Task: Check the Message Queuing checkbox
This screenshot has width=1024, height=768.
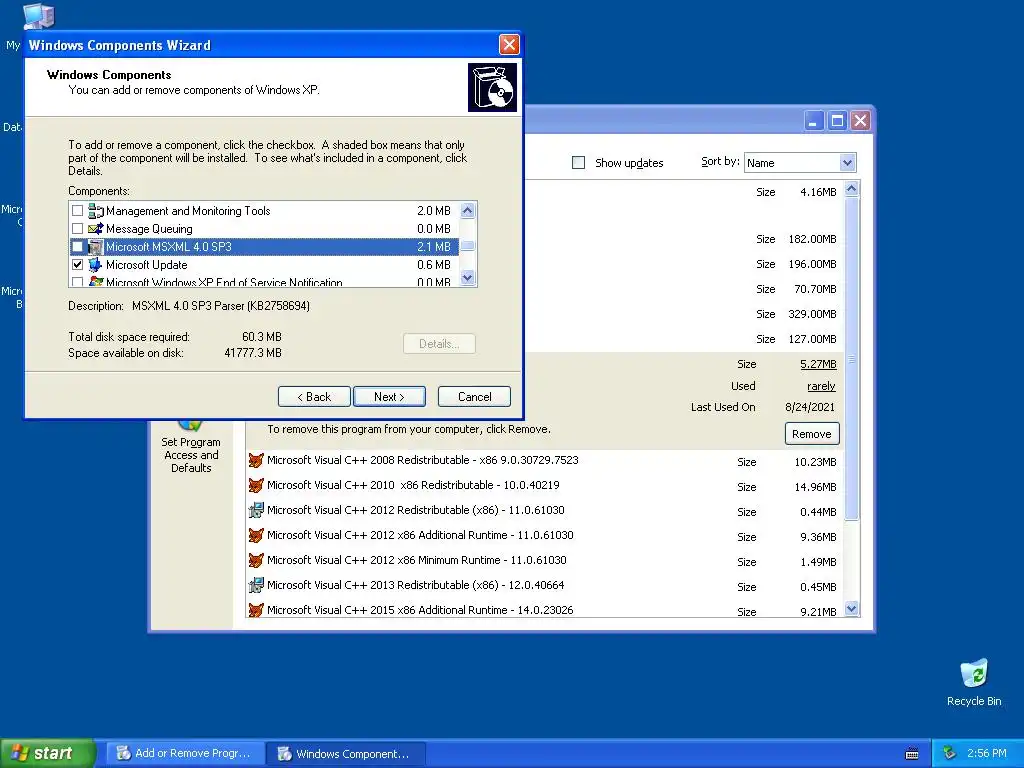Action: coord(78,229)
